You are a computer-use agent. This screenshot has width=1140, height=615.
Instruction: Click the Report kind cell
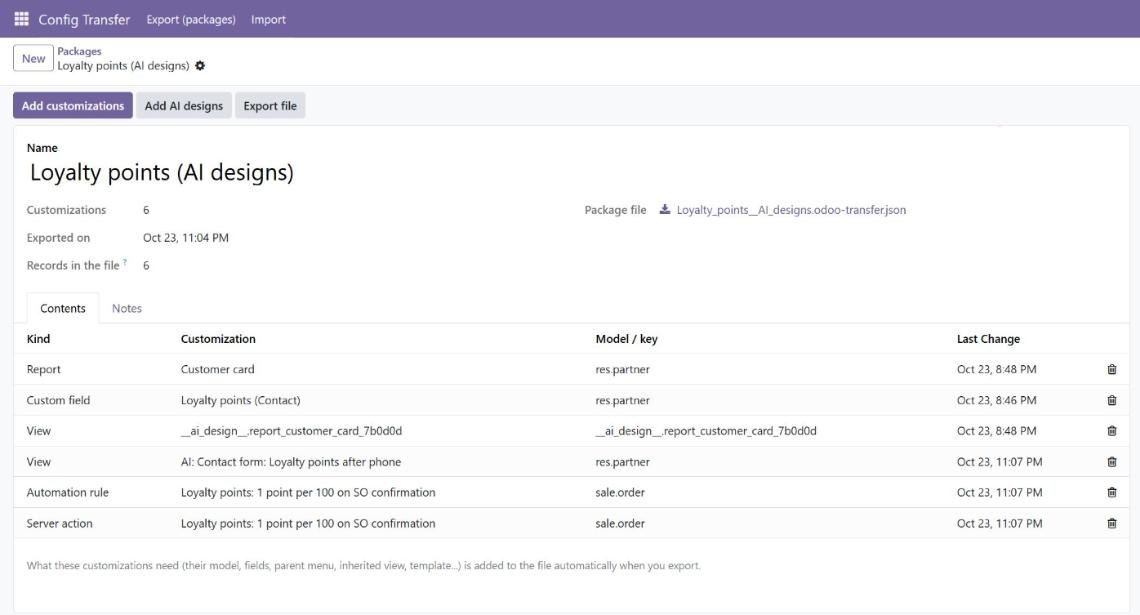(44, 369)
